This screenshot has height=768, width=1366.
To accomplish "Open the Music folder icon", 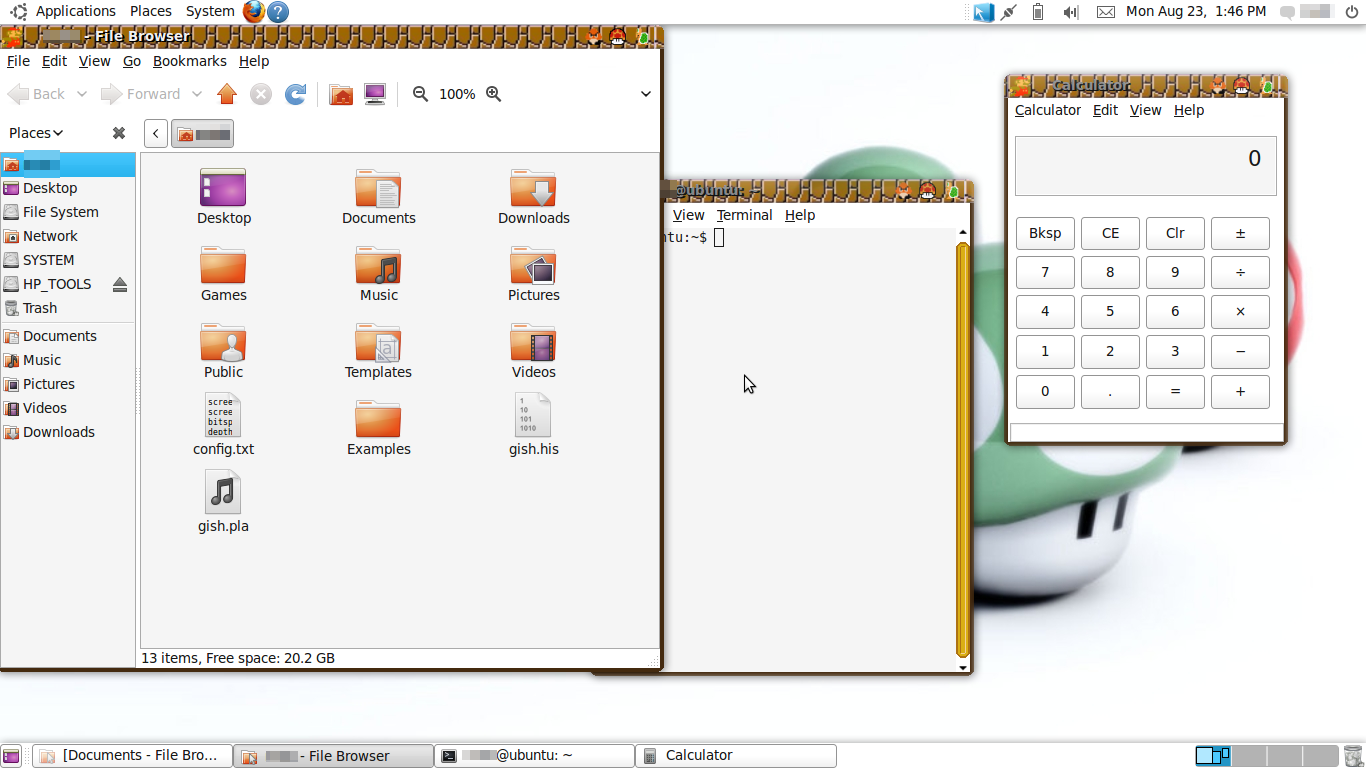I will coord(379,265).
